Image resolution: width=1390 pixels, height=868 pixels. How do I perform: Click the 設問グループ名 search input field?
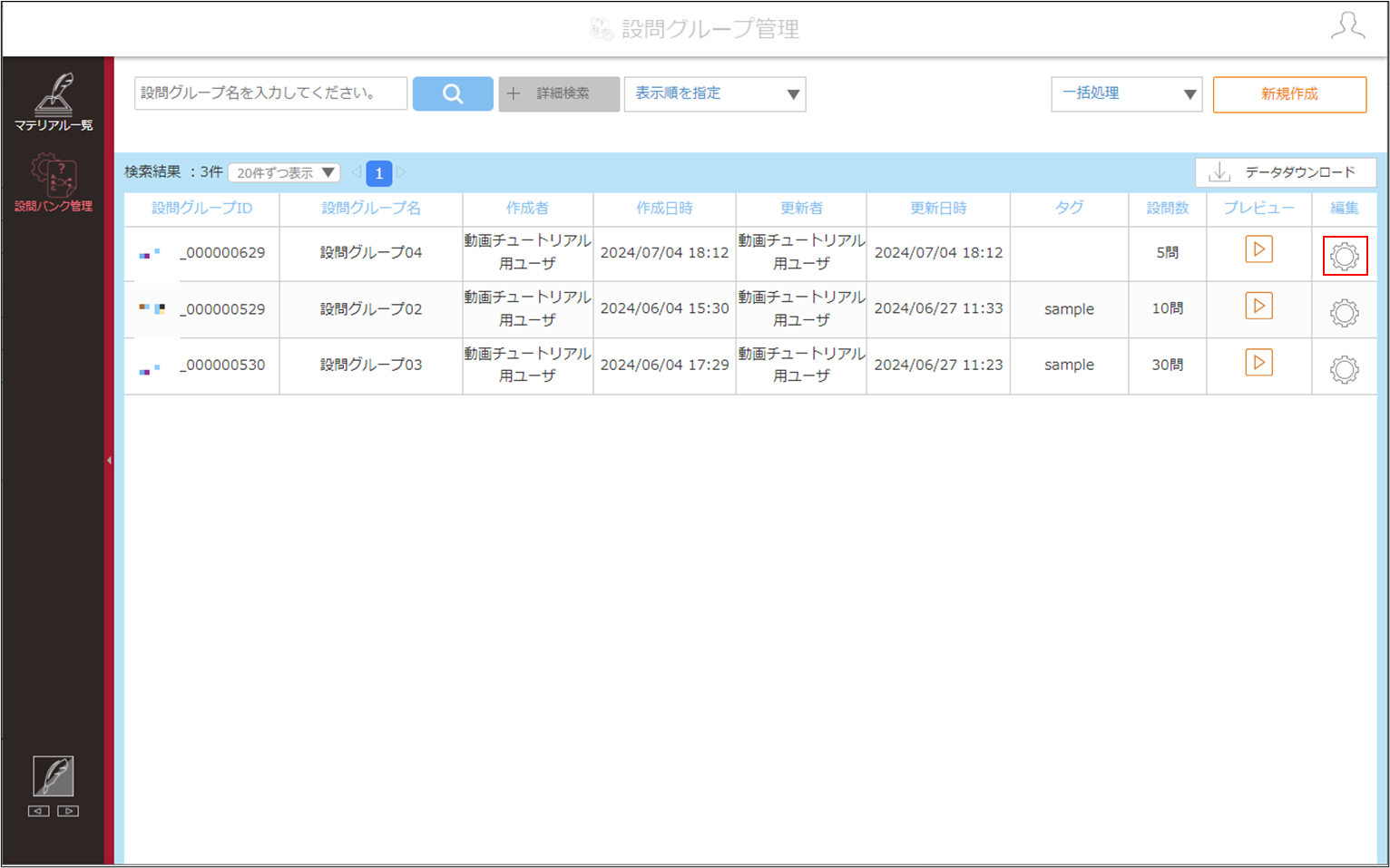tap(270, 93)
